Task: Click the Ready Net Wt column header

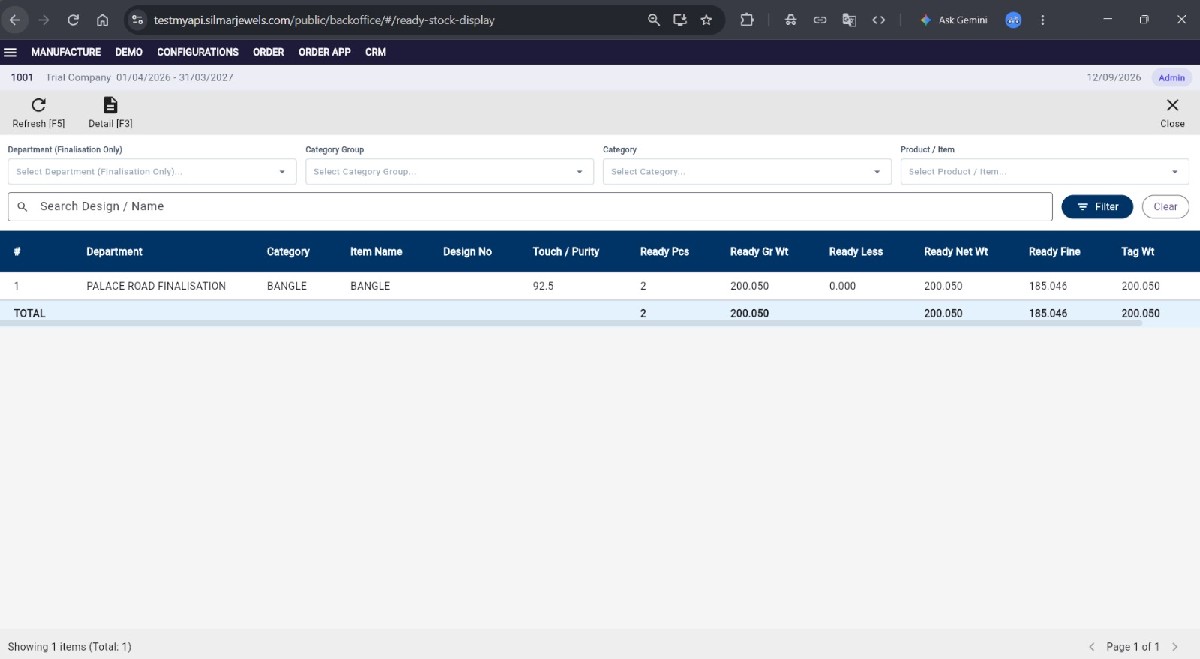Action: point(956,252)
